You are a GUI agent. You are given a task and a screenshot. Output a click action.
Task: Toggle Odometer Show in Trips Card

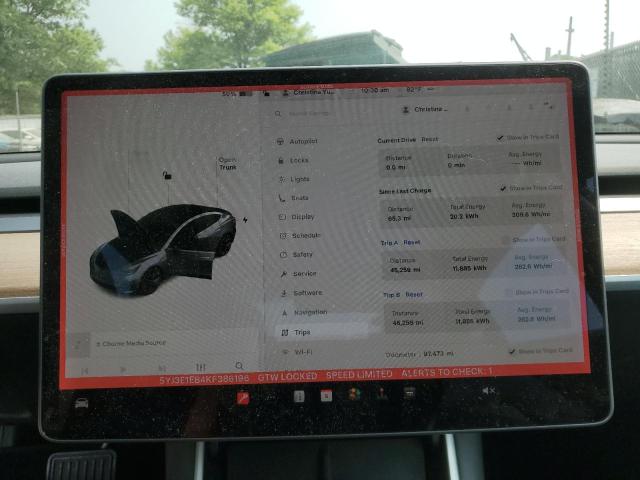coord(512,351)
